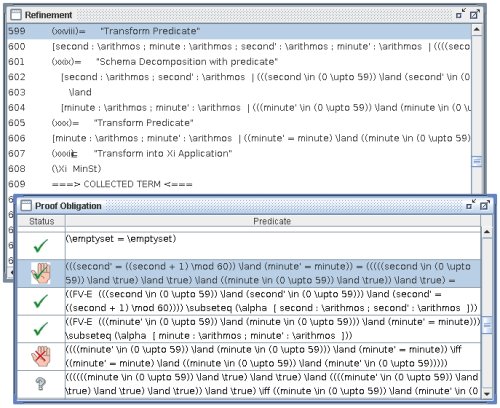Maximize the Proof Obligation internal window
This screenshot has width=500, height=408.
pyautogui.click(x=485, y=205)
